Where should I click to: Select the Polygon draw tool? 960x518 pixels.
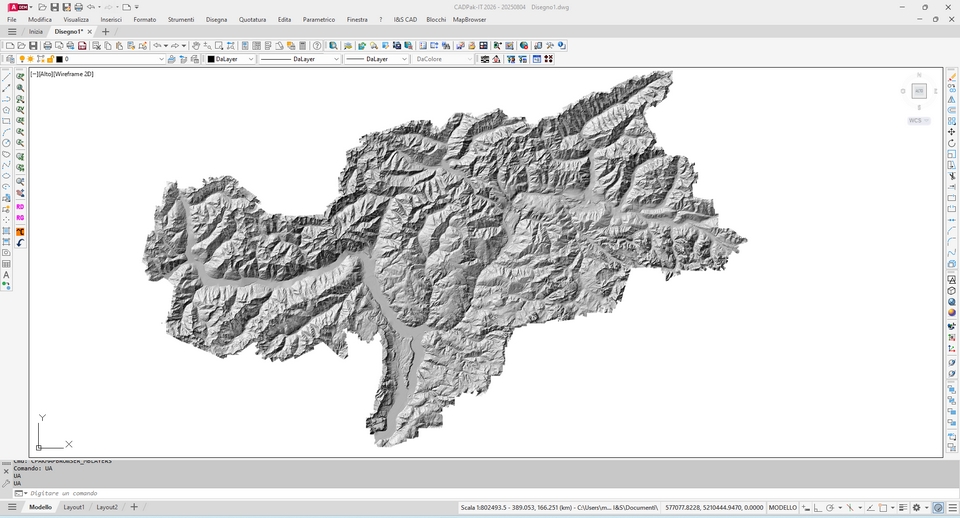7,110
